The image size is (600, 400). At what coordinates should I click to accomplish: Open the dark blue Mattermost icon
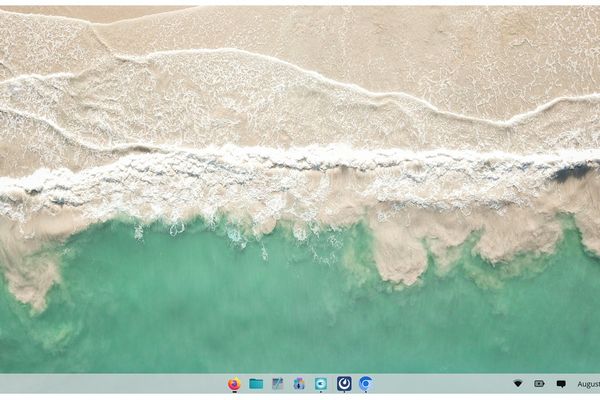point(344,384)
